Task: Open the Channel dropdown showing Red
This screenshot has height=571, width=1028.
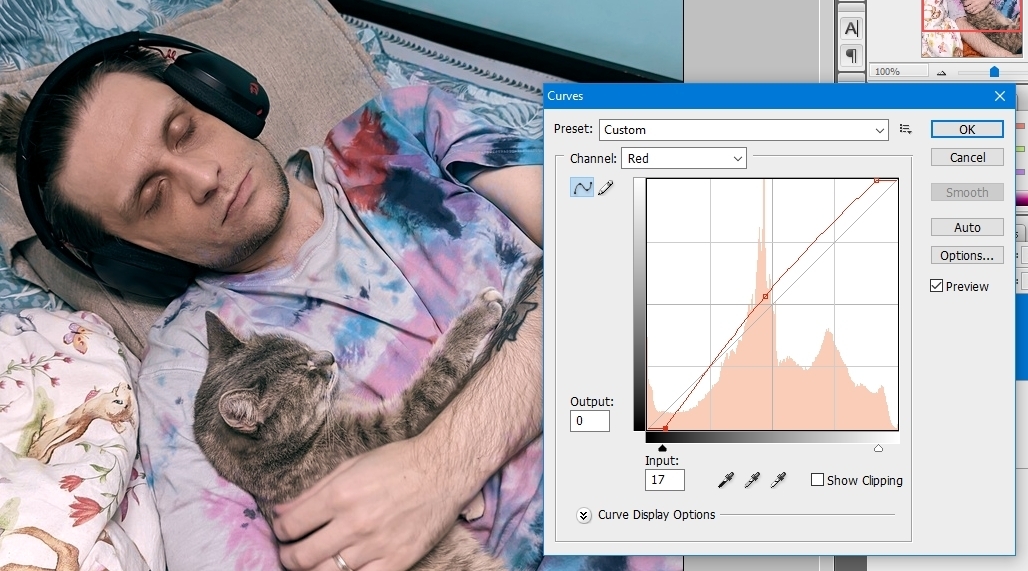Action: (x=684, y=158)
